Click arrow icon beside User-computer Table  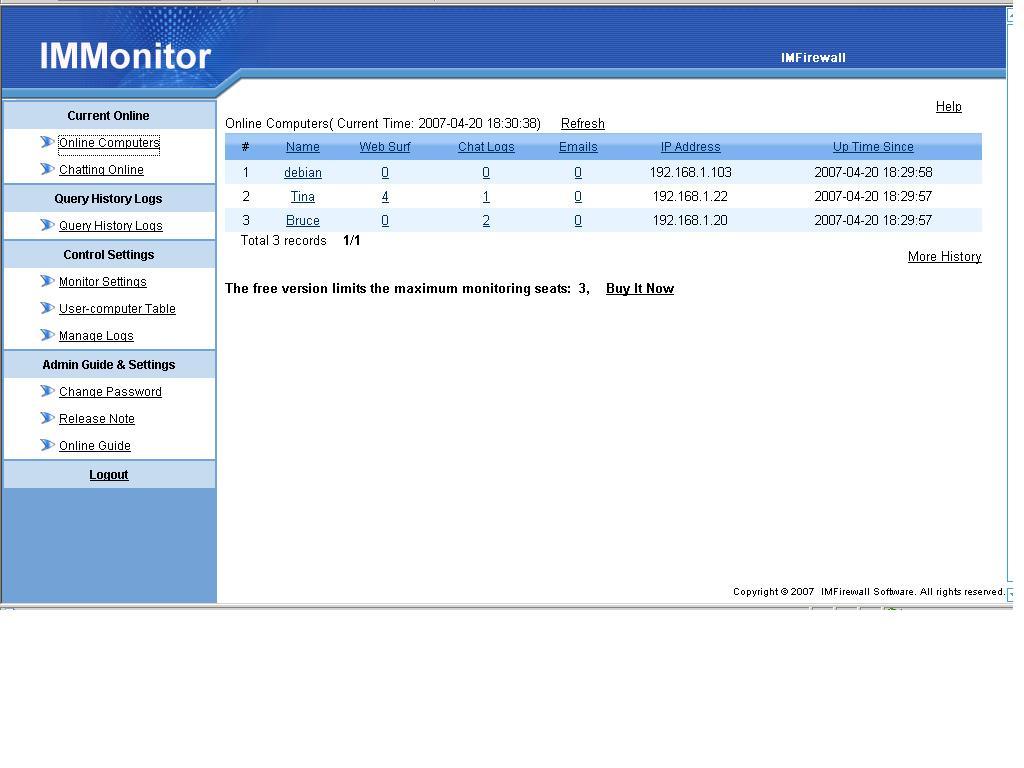[x=47, y=308]
